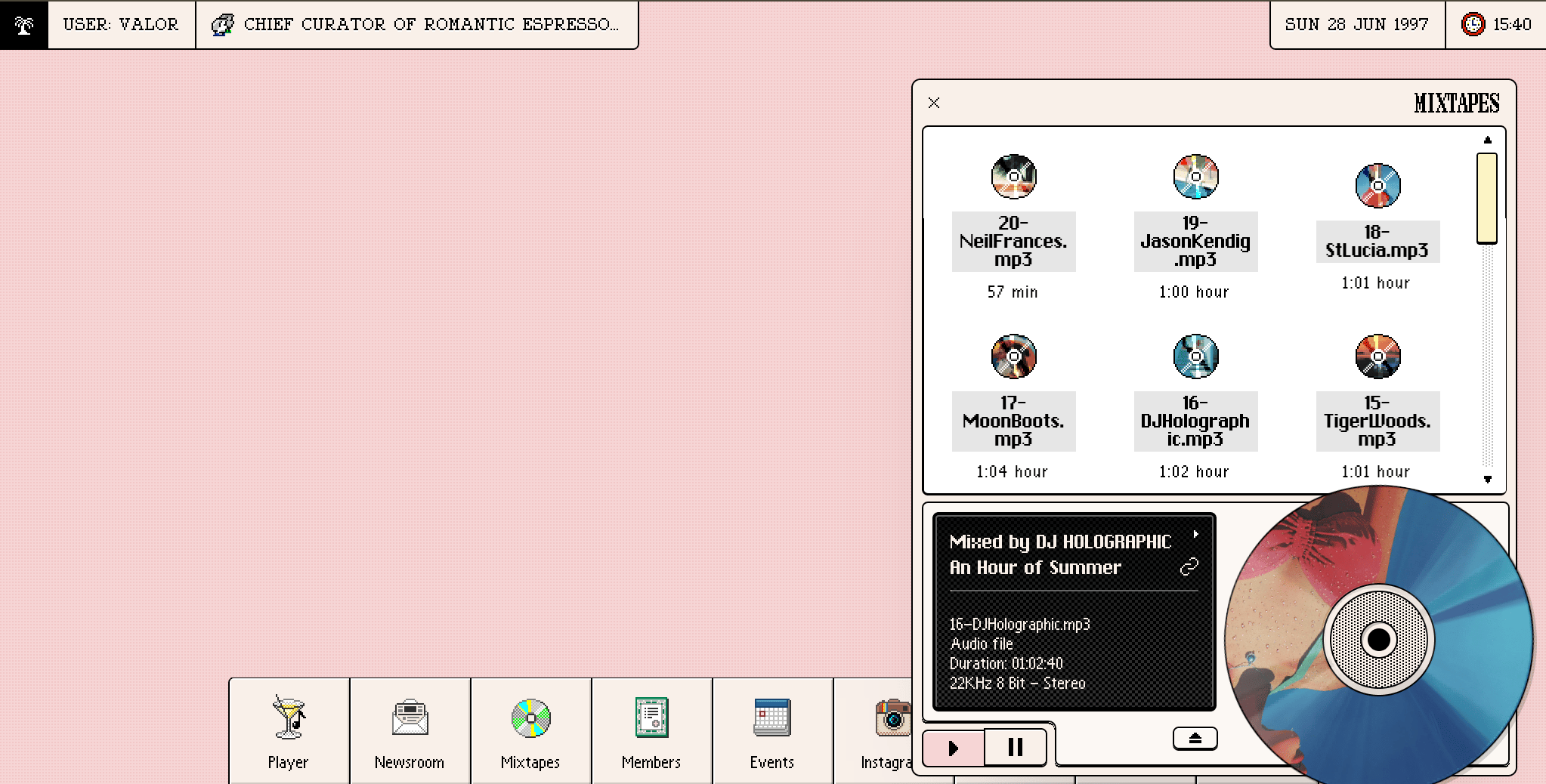The height and width of the screenshot is (784, 1546).
Task: Eject the current mixtape disc
Action: click(x=1195, y=739)
